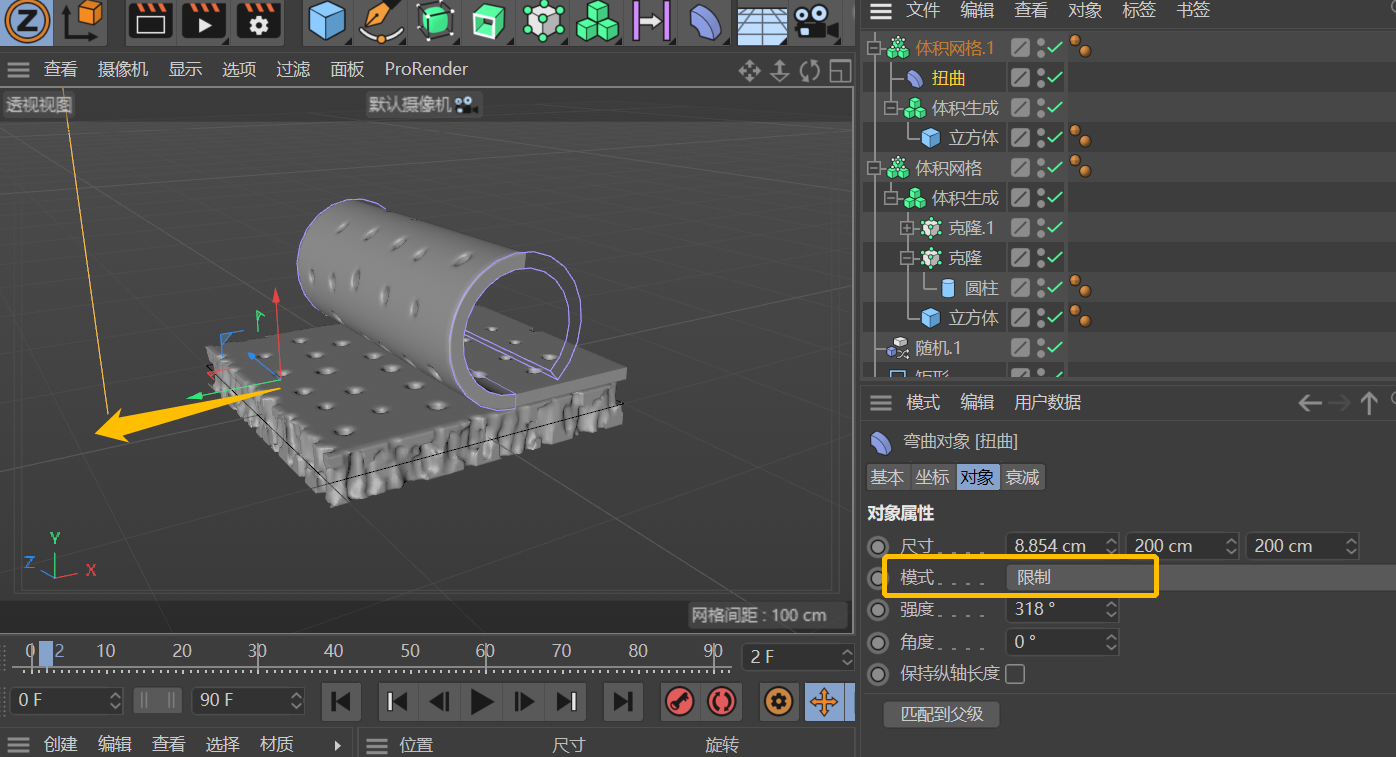Click the floor environment icon
The image size is (1396, 757).
[x=762, y=23]
